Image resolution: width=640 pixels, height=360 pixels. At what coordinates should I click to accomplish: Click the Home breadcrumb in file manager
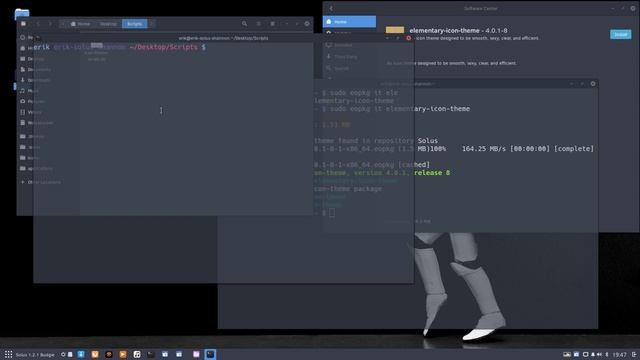pyautogui.click(x=81, y=24)
